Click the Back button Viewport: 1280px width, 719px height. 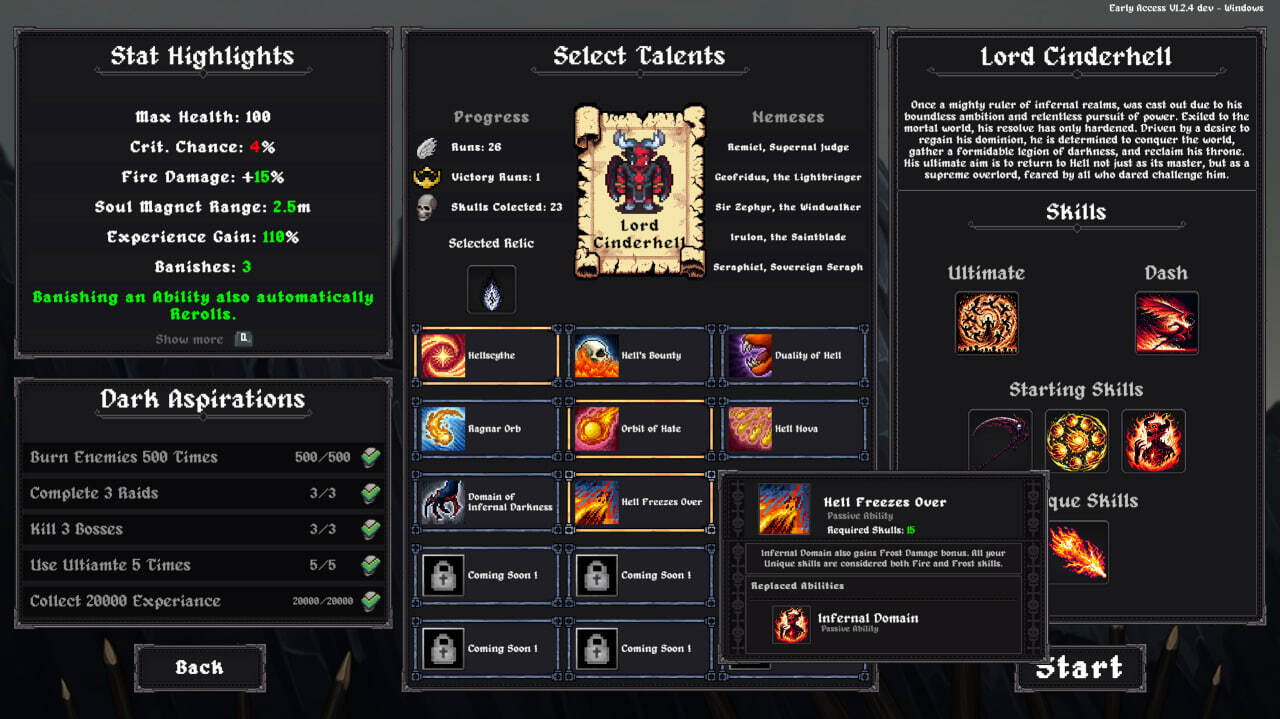(x=200, y=668)
